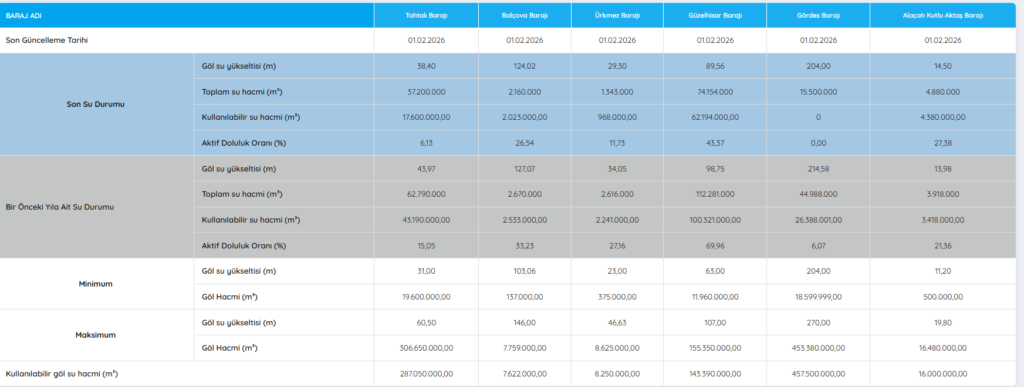Image resolution: width=1024 pixels, height=387 pixels.
Task: Click the Gördes Barajı column header
Action: (818, 15)
